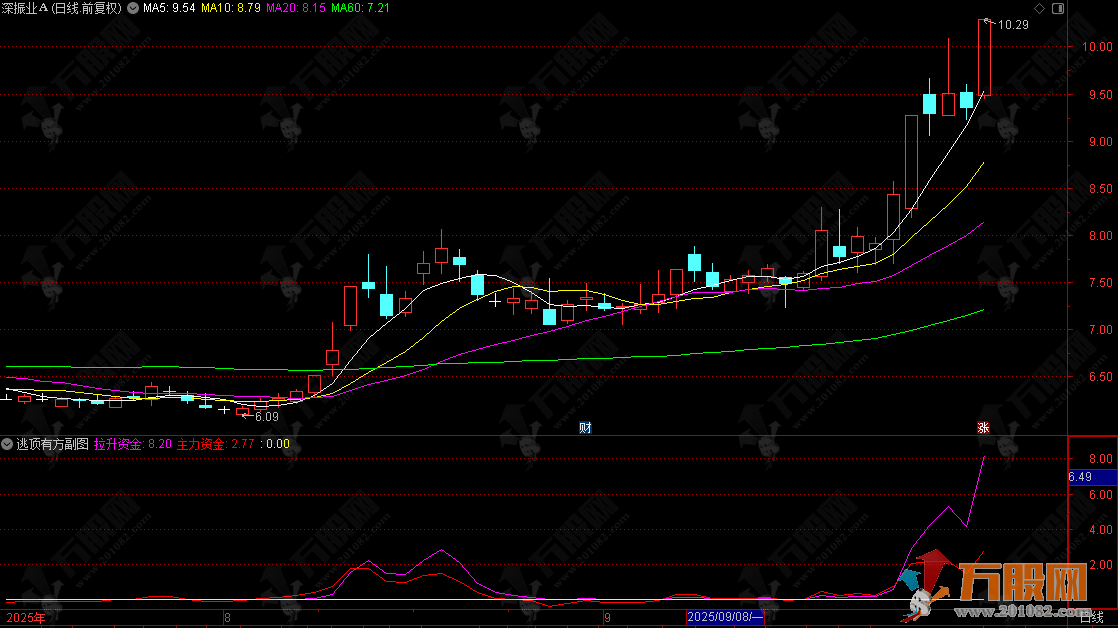
Task: Click the 6.09 low price marker
Action: (265, 416)
